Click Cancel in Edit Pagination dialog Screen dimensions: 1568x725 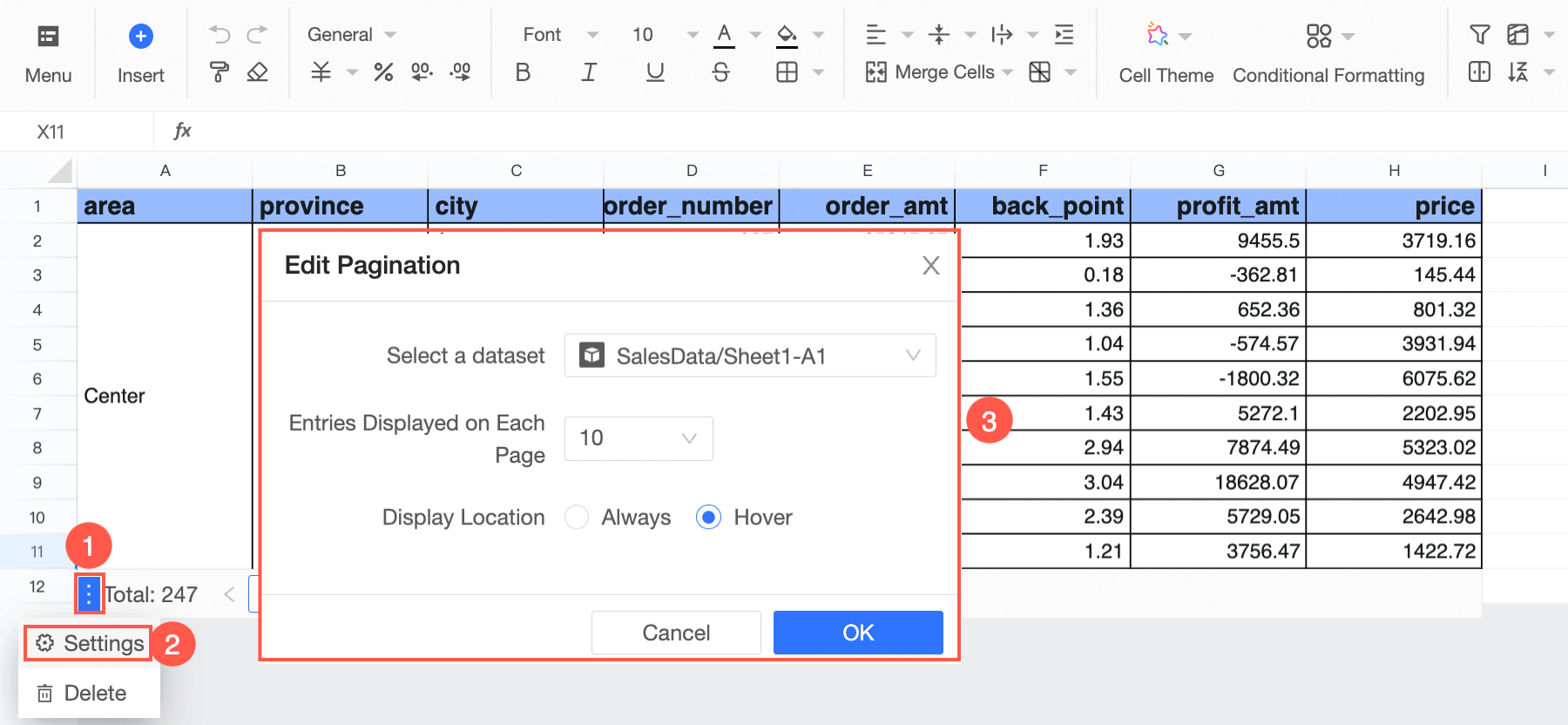coord(676,633)
